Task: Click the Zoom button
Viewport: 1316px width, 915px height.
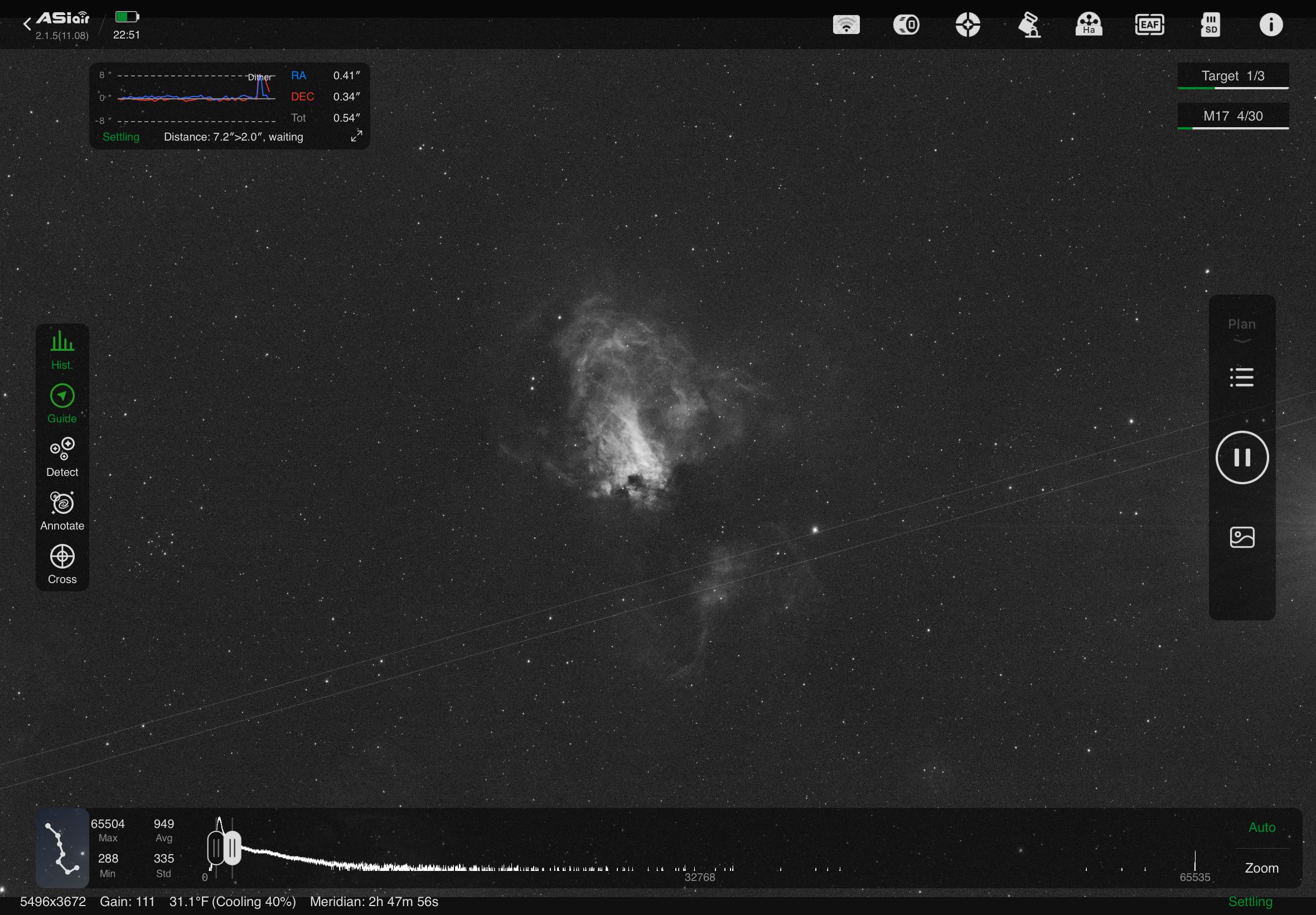Action: click(1261, 868)
